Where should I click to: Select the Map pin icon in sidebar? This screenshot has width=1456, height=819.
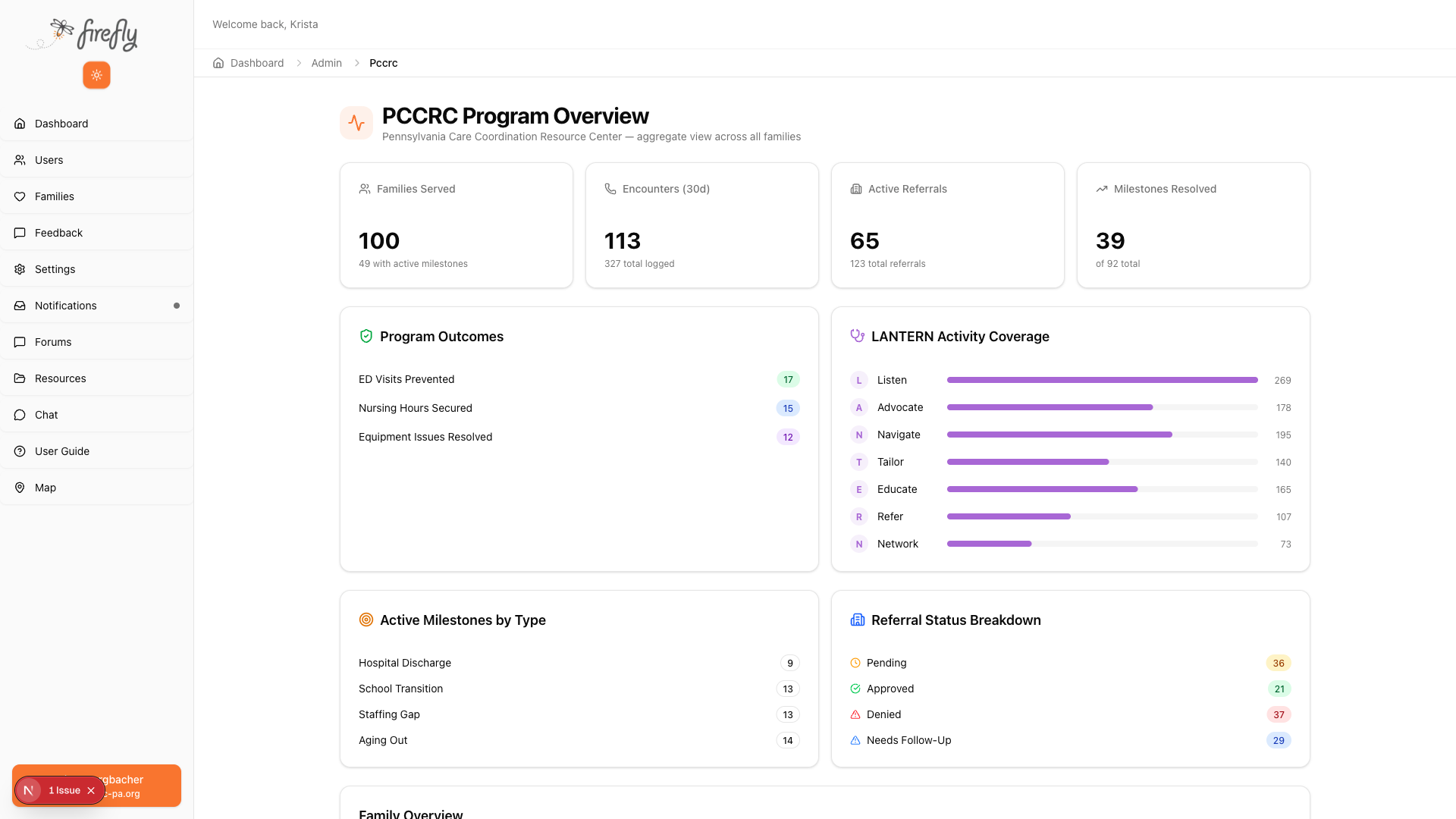tap(20, 487)
